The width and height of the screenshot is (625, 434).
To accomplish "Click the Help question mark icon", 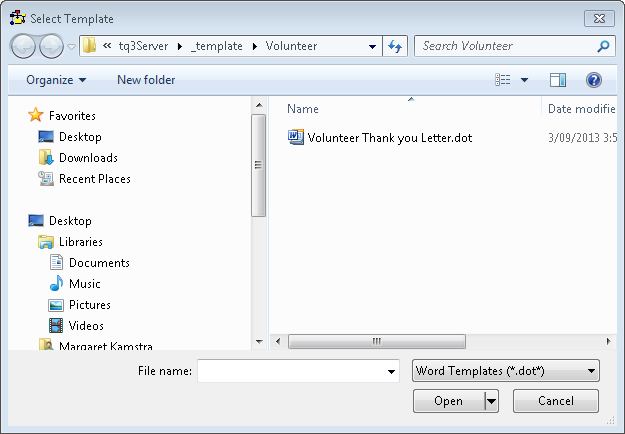I will point(593,80).
